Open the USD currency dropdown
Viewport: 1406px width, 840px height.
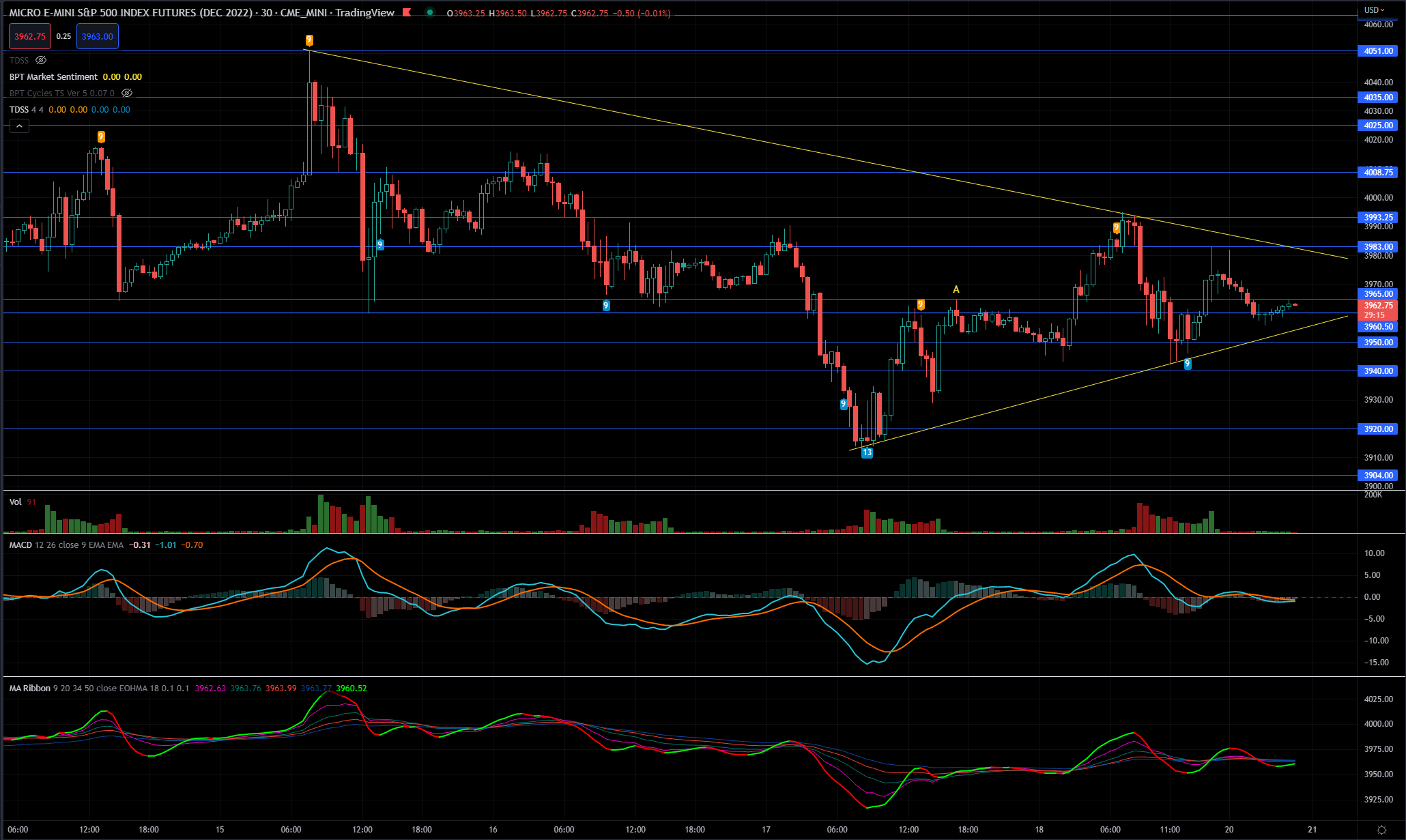coord(1374,10)
